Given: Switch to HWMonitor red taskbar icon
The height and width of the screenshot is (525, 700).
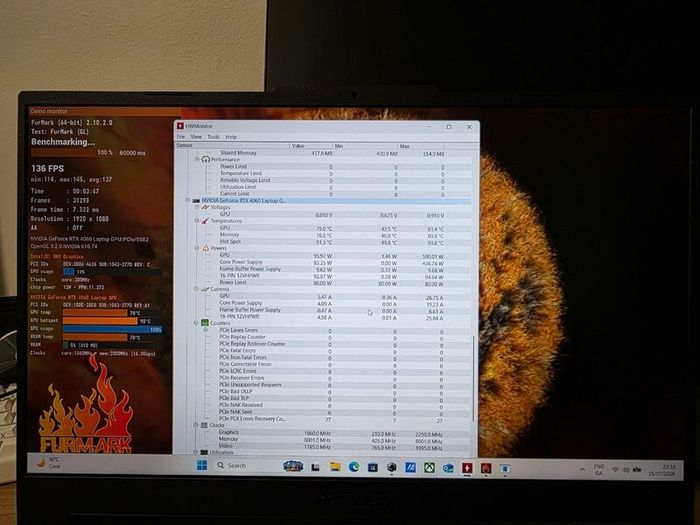Looking at the screenshot, I should [467, 468].
